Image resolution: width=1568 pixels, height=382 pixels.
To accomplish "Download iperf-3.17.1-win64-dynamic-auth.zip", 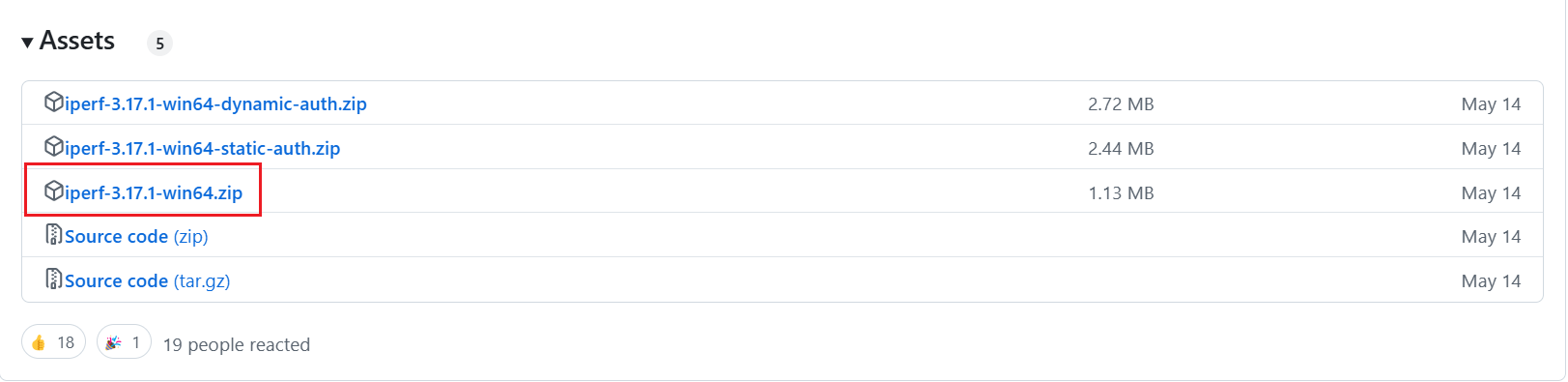I will [x=215, y=103].
